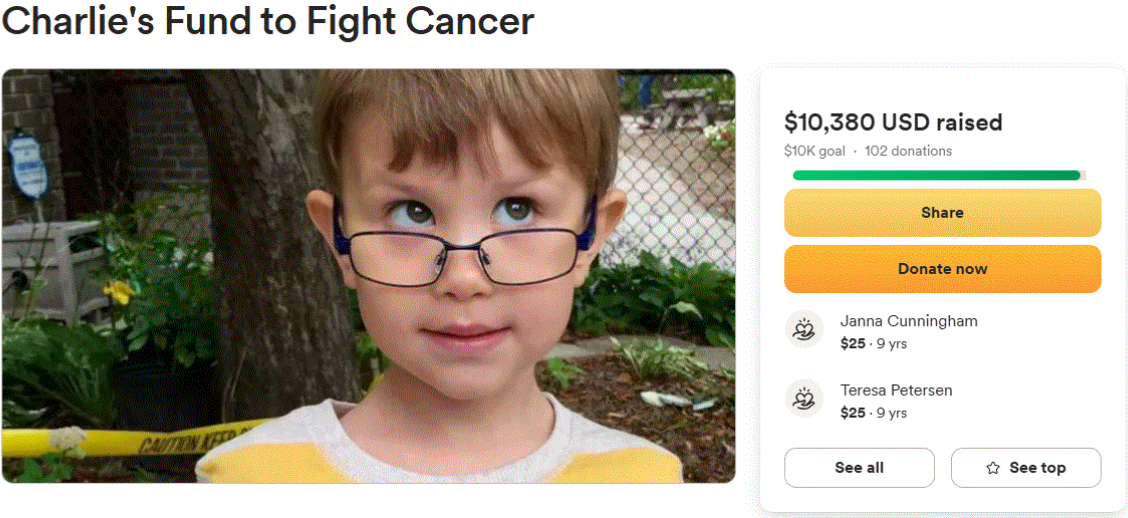
Task: Click the gray unfilled end of progress bar
Action: coord(1083,175)
